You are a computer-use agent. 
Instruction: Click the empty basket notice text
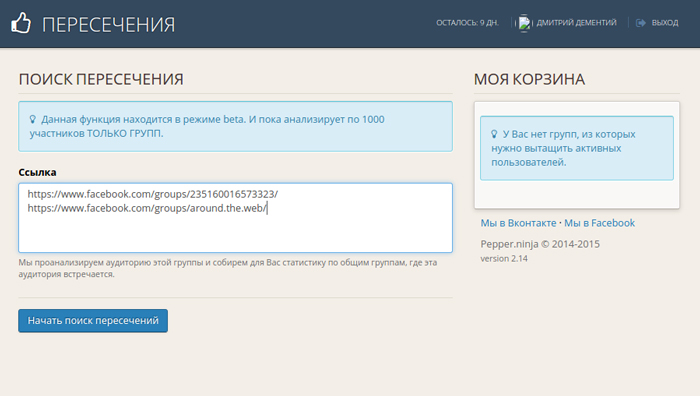point(563,148)
